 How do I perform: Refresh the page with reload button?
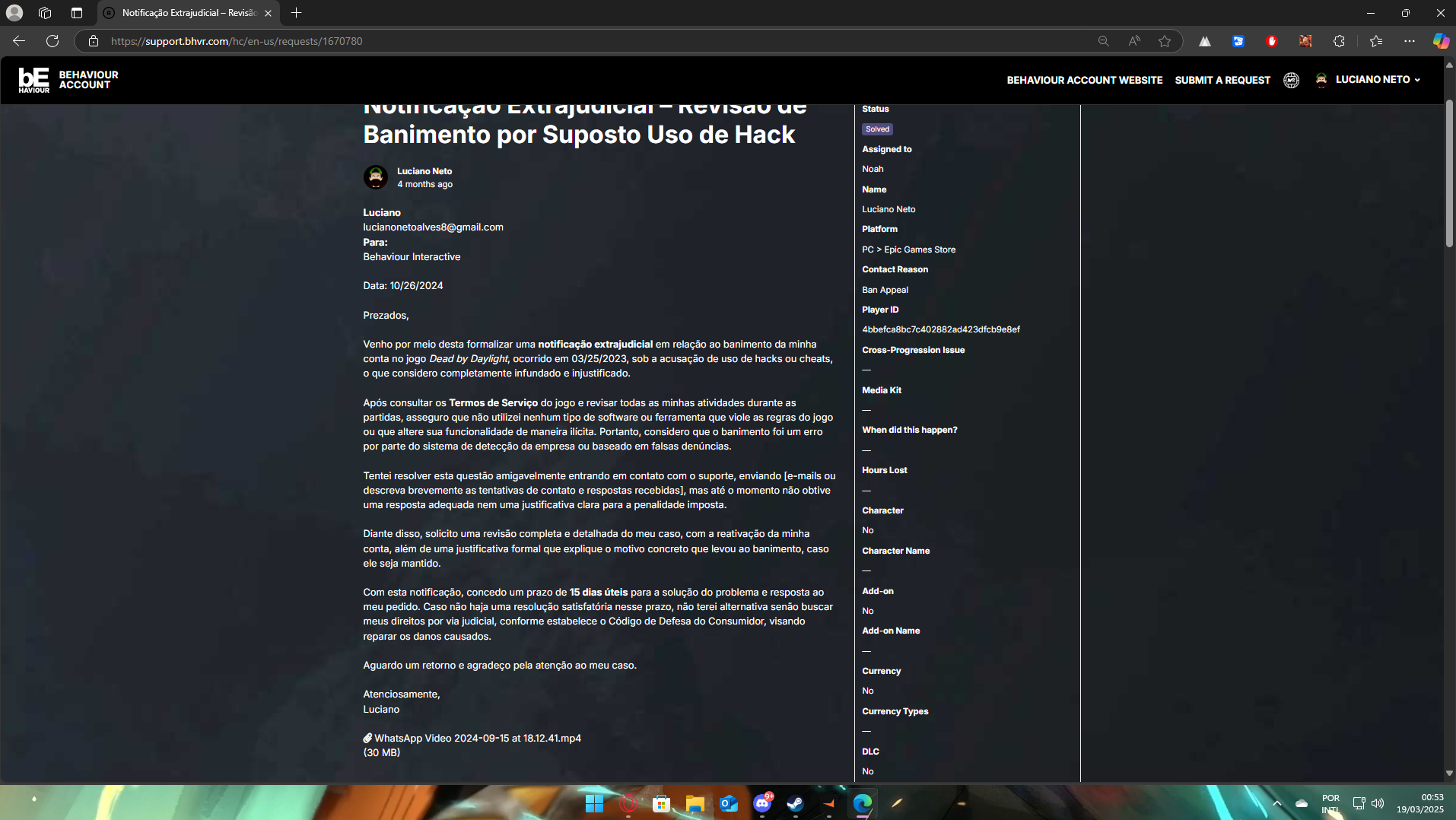52,41
